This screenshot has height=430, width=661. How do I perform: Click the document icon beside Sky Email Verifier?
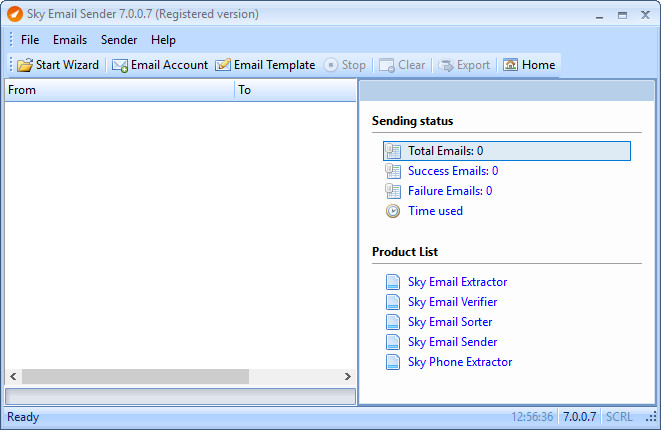pos(393,302)
